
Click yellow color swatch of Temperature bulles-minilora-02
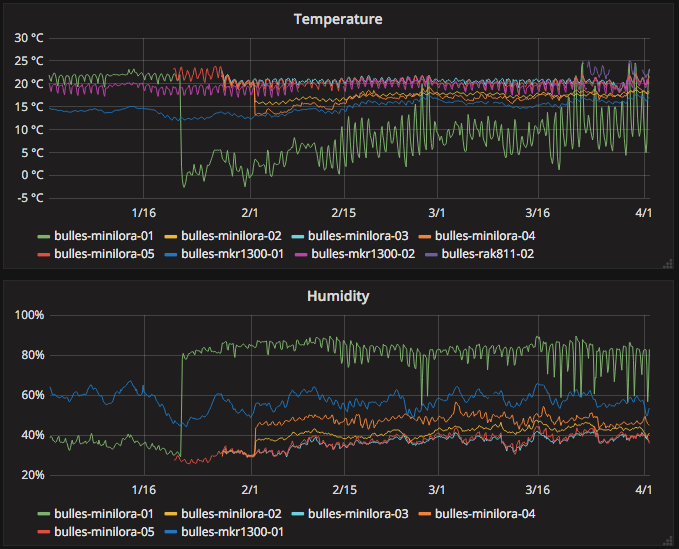coord(171,236)
